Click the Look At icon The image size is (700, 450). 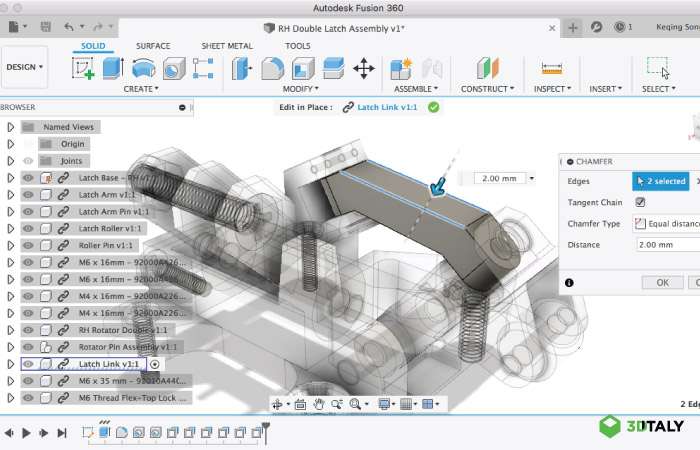[300, 404]
